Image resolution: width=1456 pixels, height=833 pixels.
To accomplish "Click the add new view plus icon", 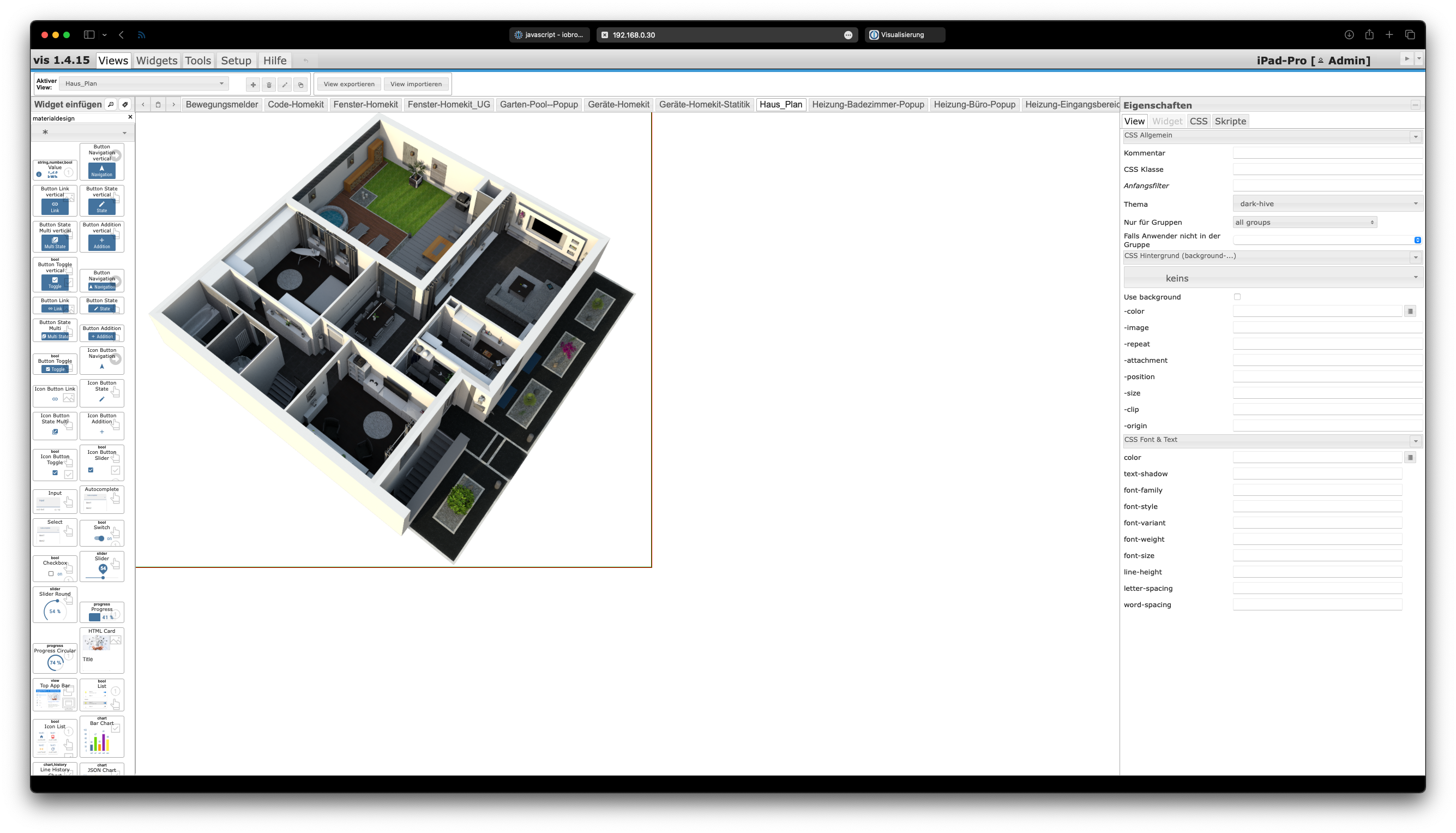I will tap(253, 85).
